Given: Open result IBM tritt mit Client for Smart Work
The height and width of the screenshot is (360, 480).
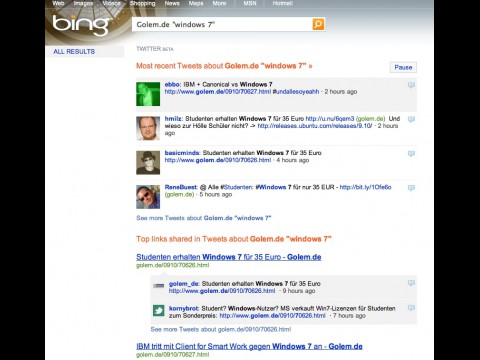Looking at the screenshot, I should (249, 346).
